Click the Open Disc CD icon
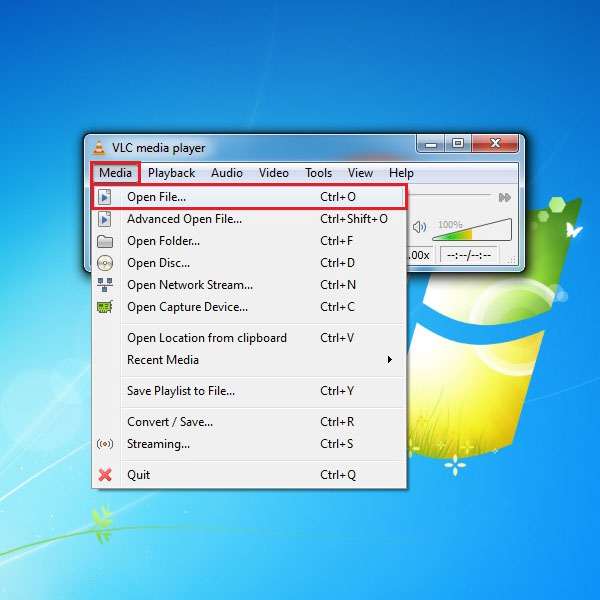Image resolution: width=600 pixels, height=600 pixels. (x=105, y=263)
